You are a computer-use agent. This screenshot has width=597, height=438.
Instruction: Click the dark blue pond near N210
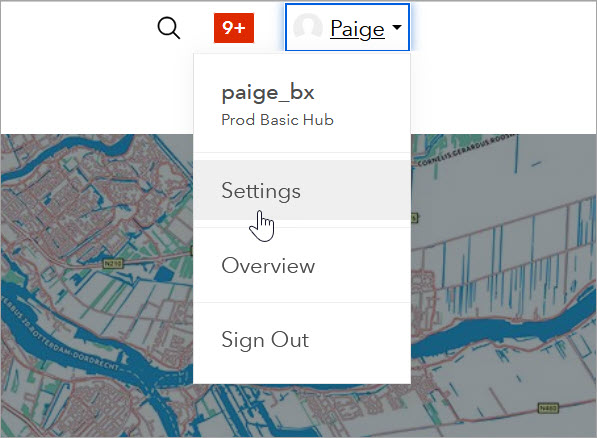[164, 274]
